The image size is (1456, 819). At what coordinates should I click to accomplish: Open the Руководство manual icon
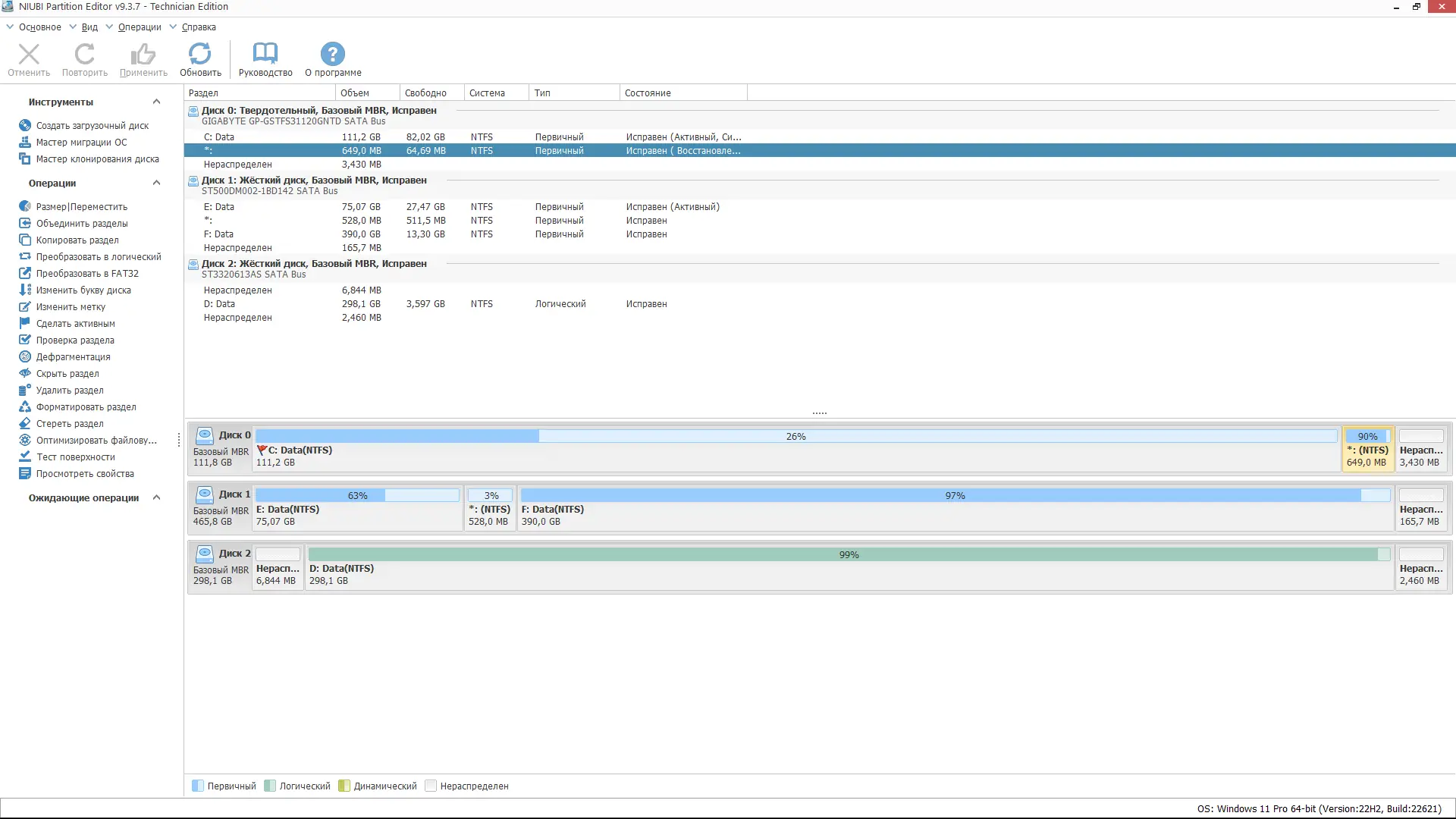click(x=265, y=54)
